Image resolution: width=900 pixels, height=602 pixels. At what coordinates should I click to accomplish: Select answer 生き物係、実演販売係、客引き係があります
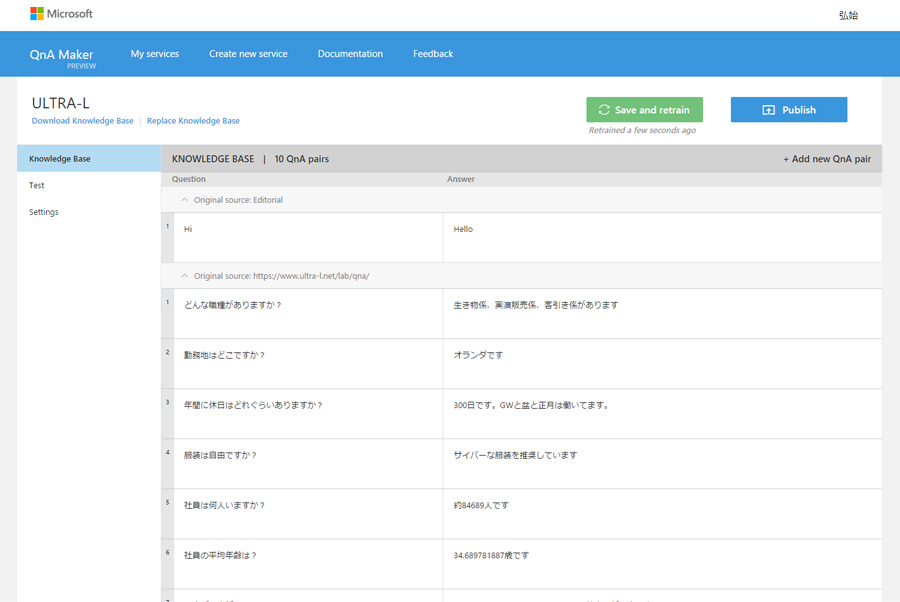tap(662, 313)
